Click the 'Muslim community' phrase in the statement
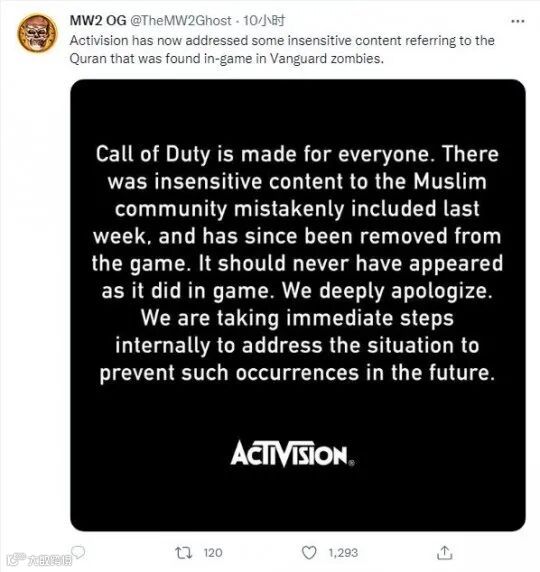Screen dimensions: 540x572 click(450, 181)
